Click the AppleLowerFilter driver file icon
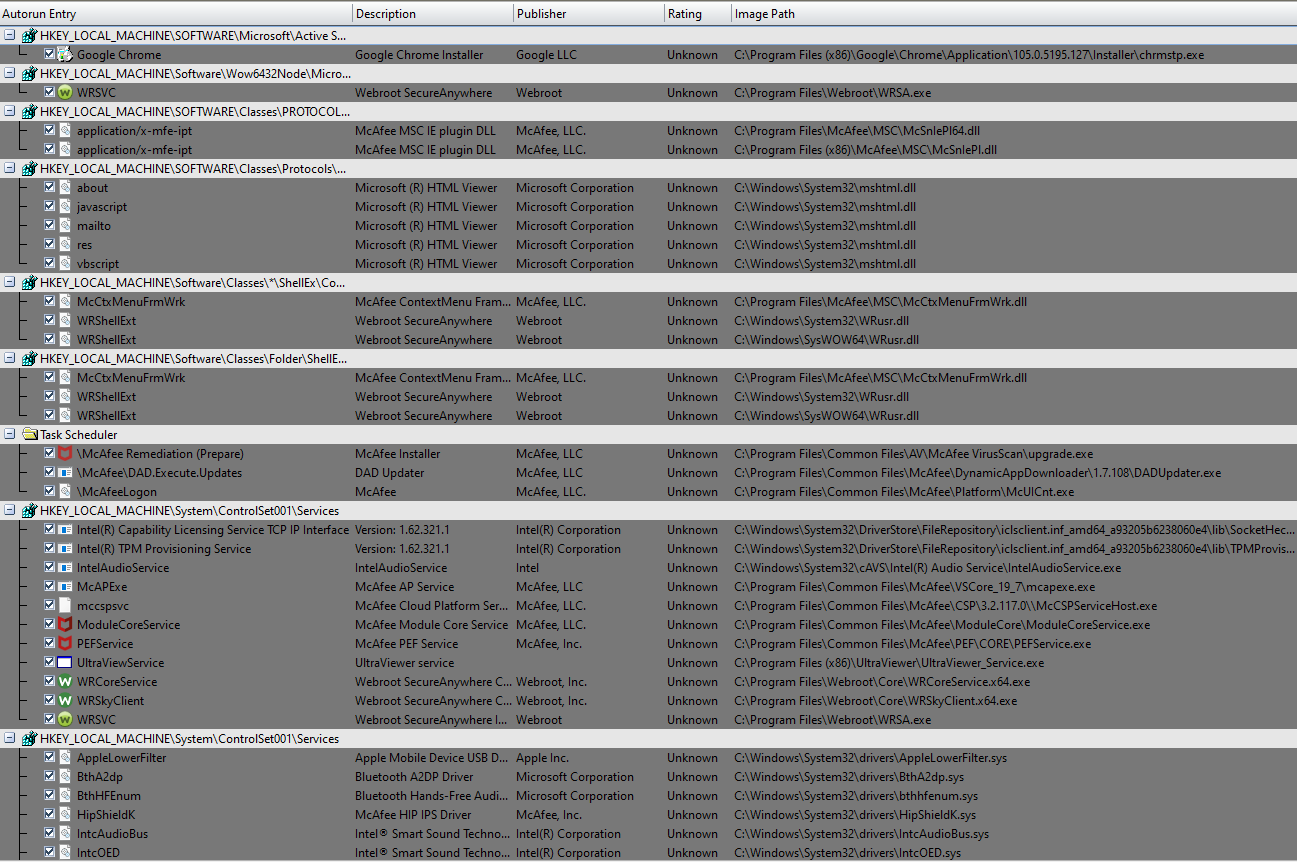Viewport: 1297px width, 862px height. tap(65, 758)
